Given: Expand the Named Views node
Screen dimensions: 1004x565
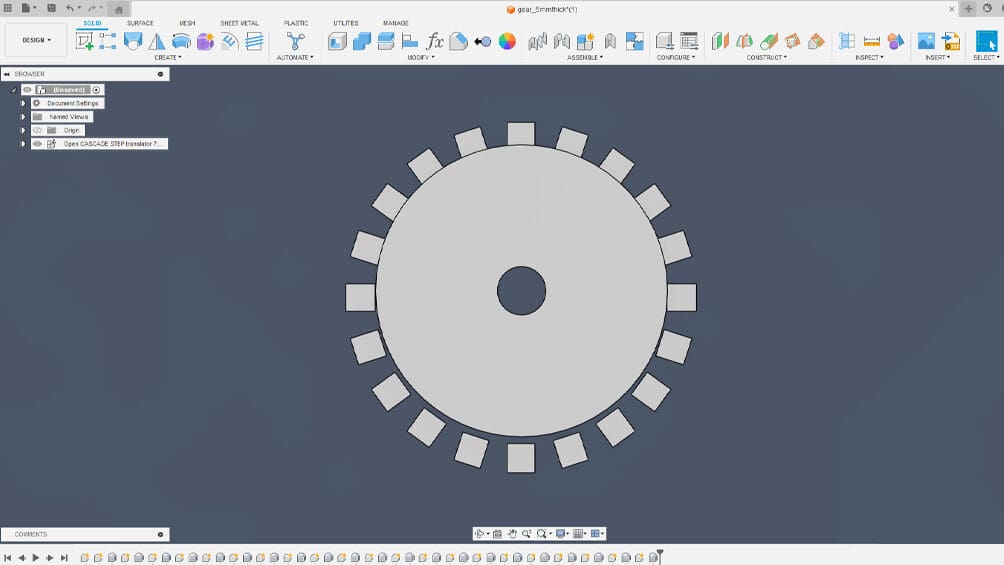Looking at the screenshot, I should pos(23,117).
